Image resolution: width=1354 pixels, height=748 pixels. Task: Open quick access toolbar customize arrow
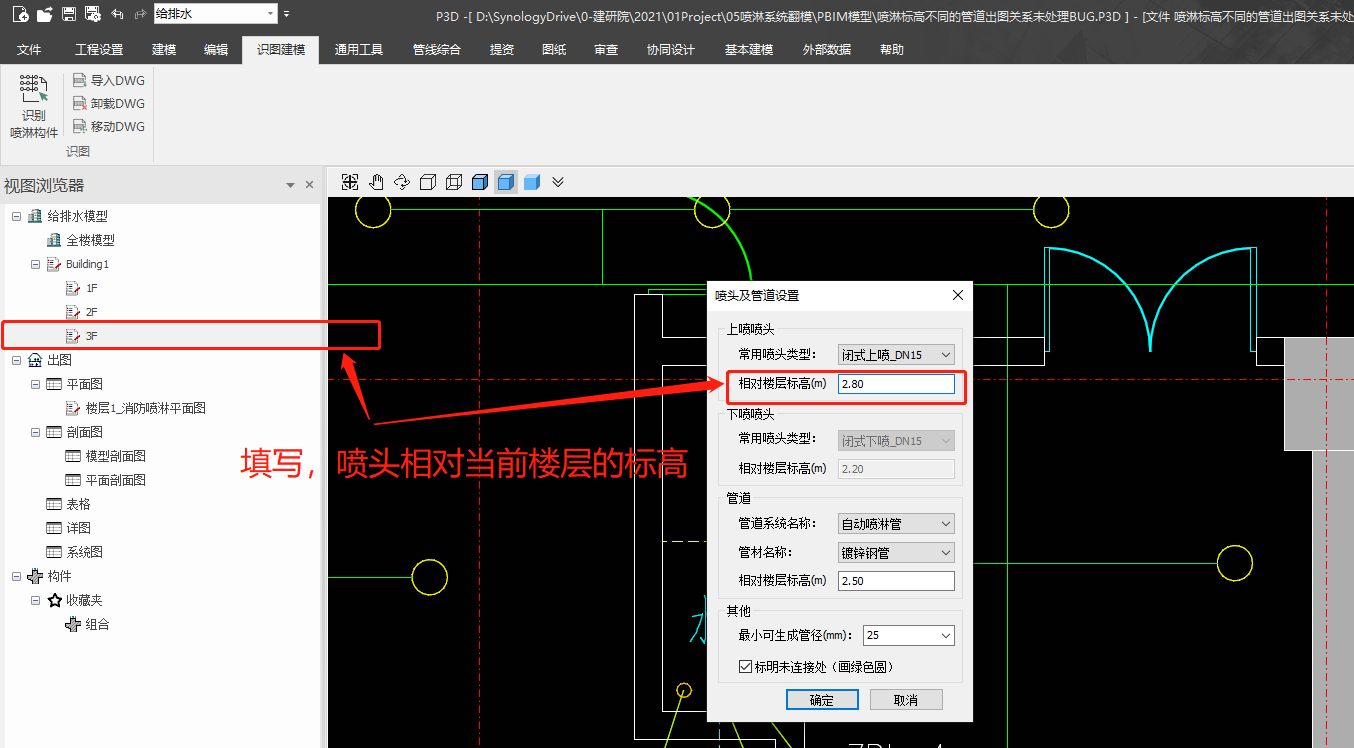(286, 14)
